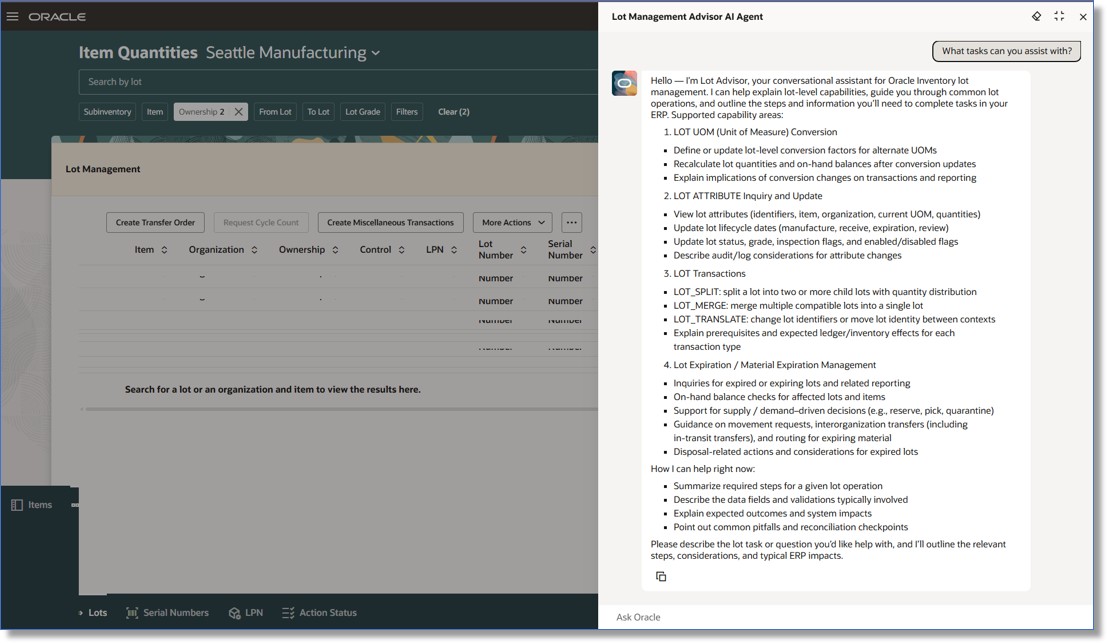Switch to the Items panel on the left

click(30, 505)
